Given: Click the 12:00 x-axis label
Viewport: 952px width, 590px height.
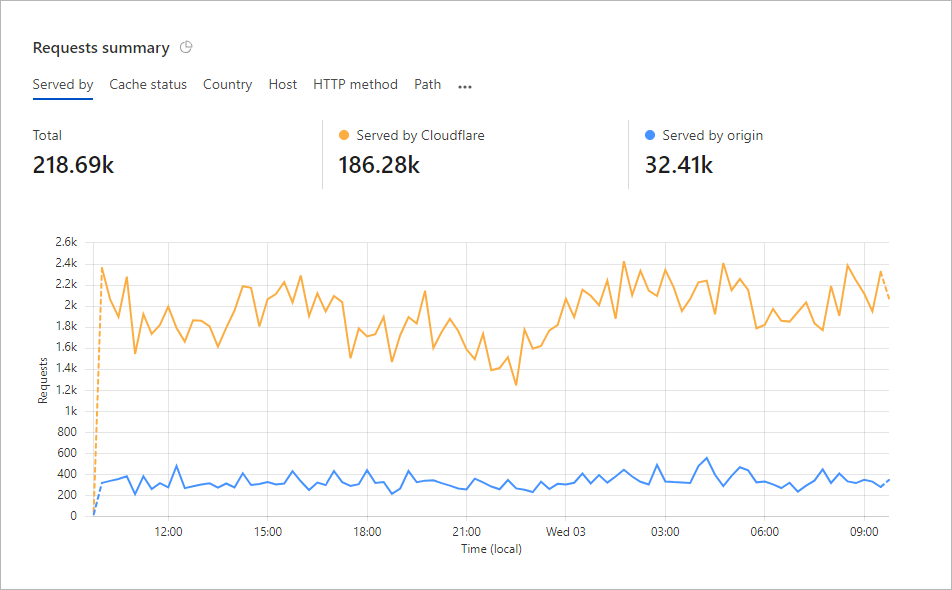Looking at the screenshot, I should (x=168, y=532).
